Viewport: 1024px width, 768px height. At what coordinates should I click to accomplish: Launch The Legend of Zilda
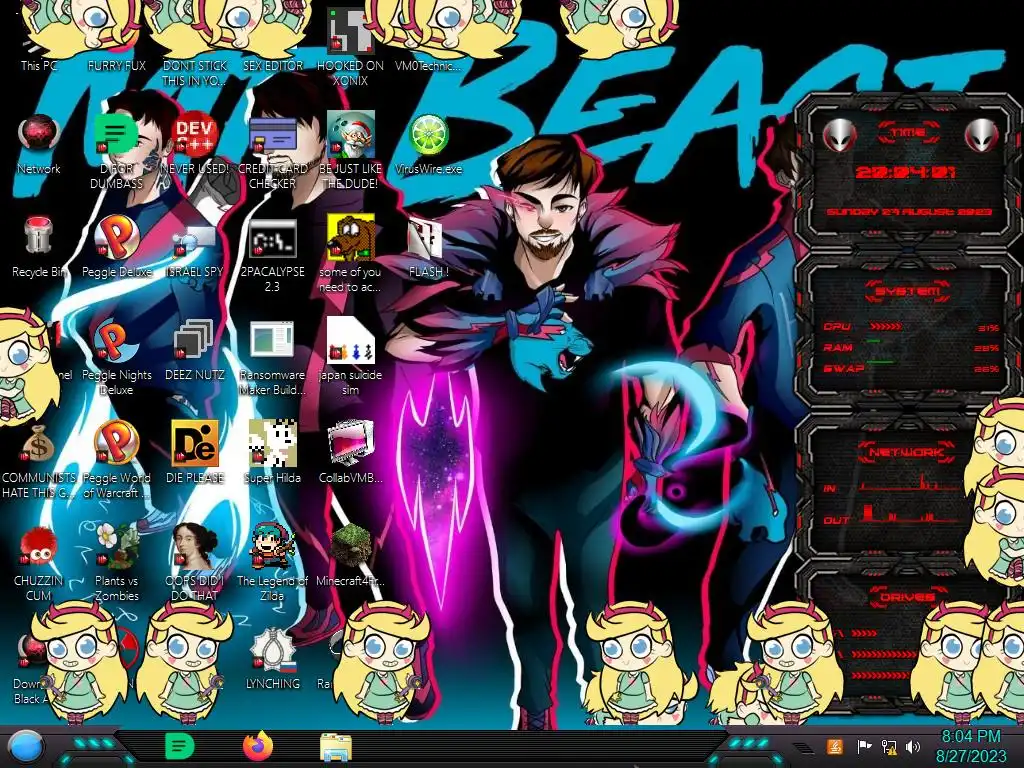point(272,546)
